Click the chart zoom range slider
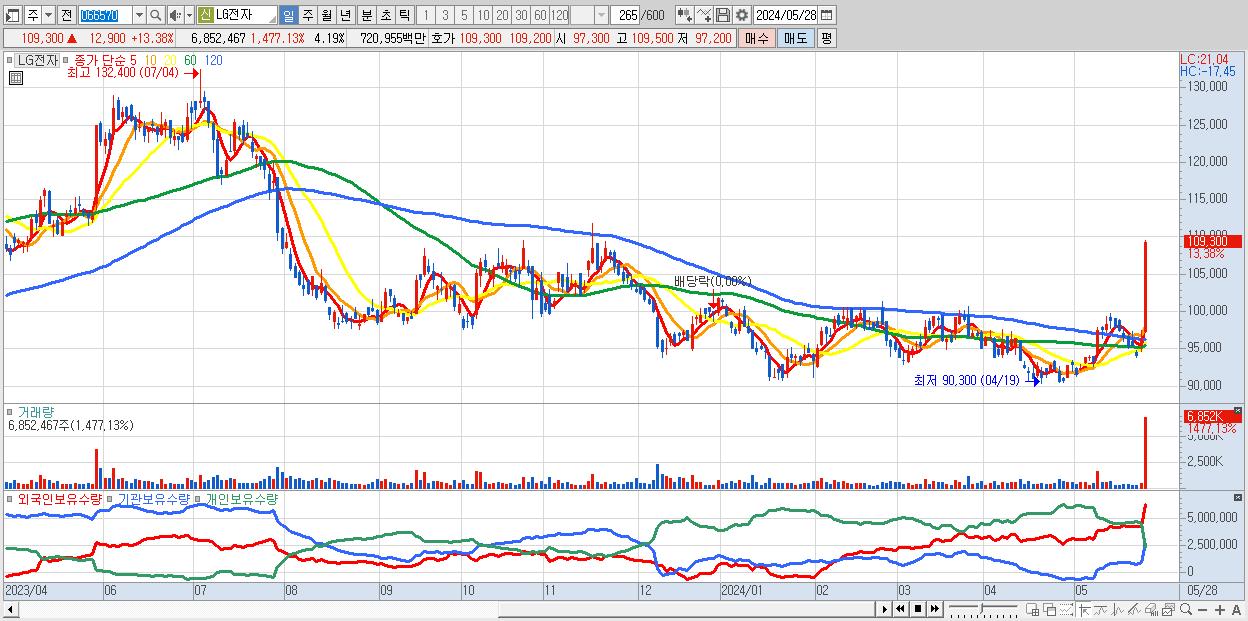The height and width of the screenshot is (621, 1248). click(x=983, y=609)
